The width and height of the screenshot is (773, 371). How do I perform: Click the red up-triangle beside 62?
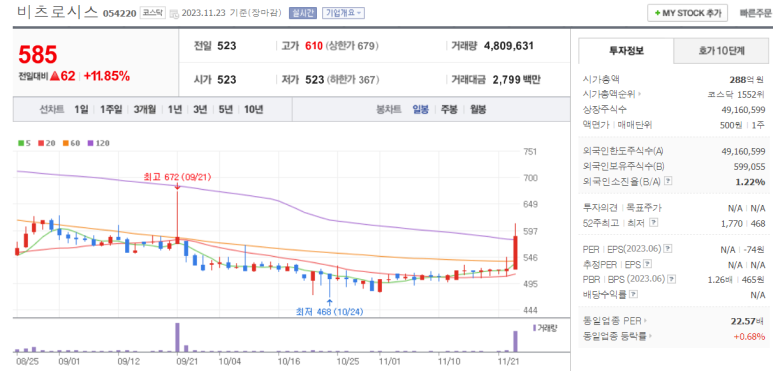(54, 76)
